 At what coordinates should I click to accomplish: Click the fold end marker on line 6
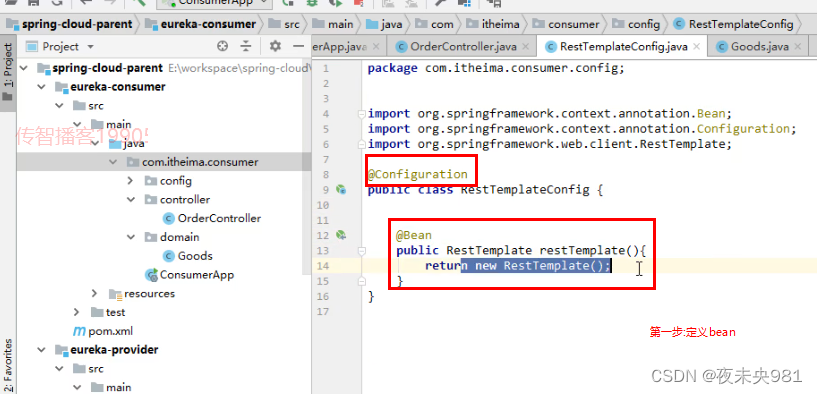click(x=362, y=144)
